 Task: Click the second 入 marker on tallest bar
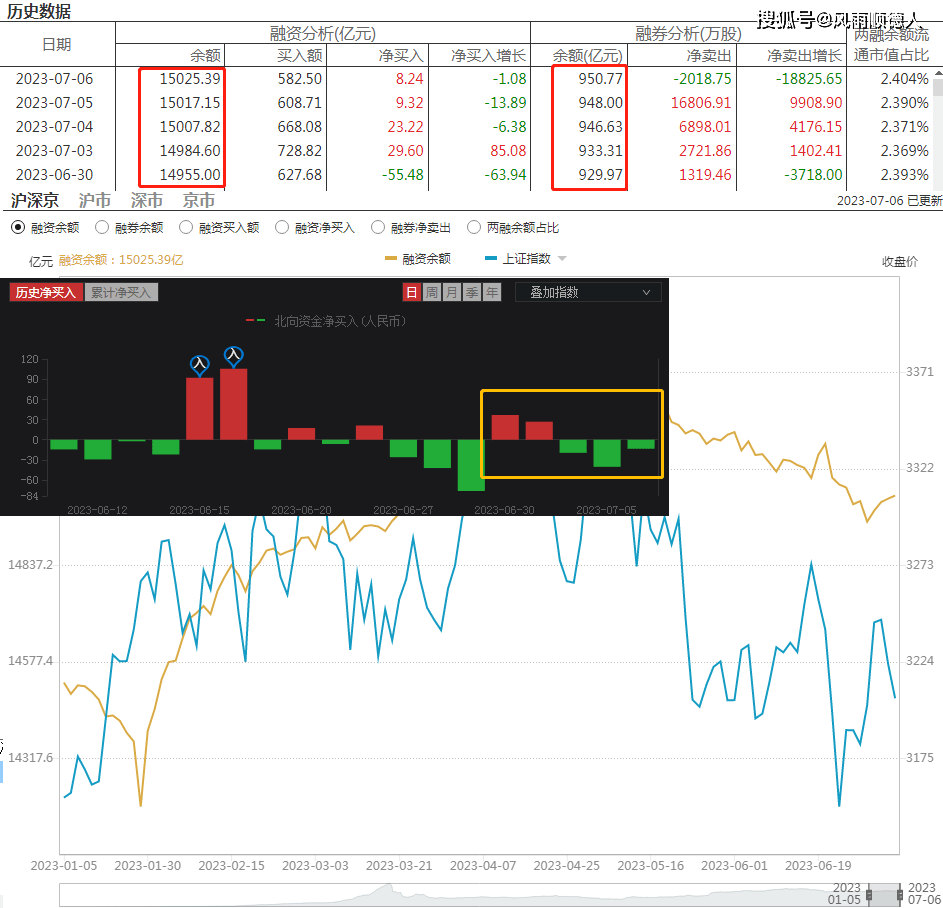click(233, 355)
